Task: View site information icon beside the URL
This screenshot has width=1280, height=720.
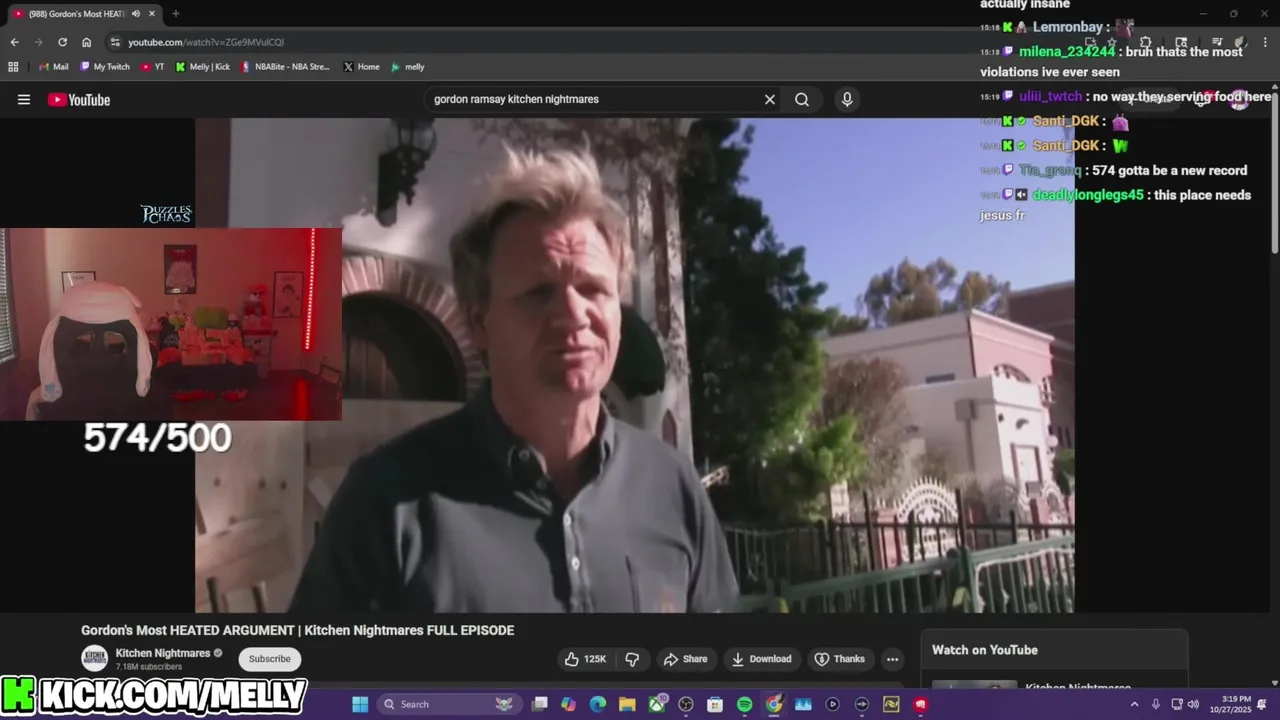Action: [116, 42]
